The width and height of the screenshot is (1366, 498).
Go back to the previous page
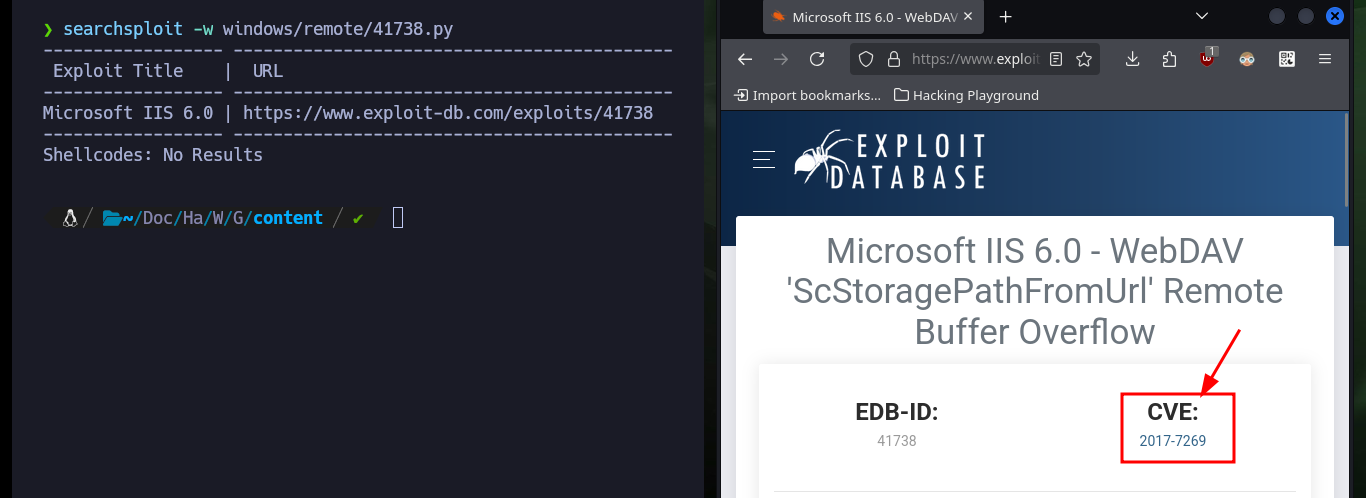tap(744, 59)
